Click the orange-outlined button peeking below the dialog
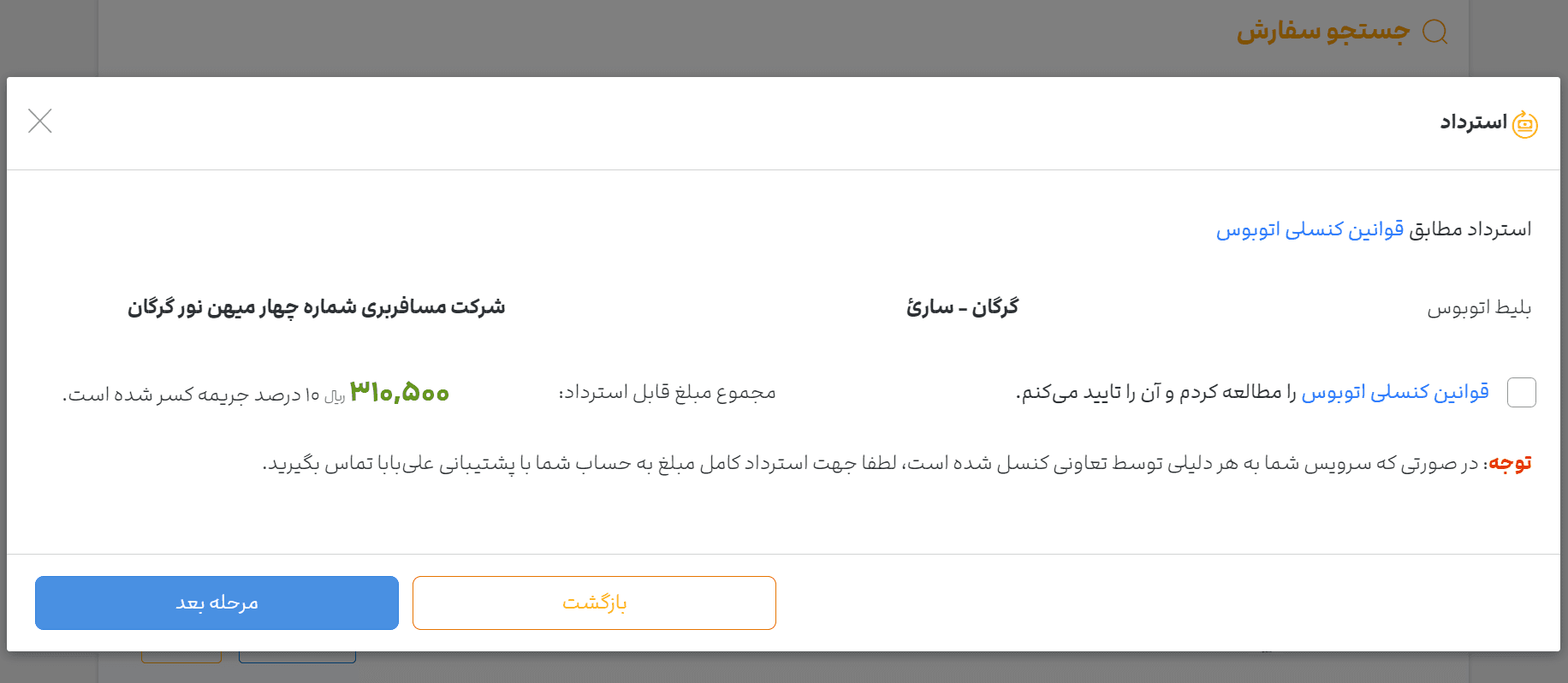The height and width of the screenshot is (683, 1568). (x=181, y=657)
